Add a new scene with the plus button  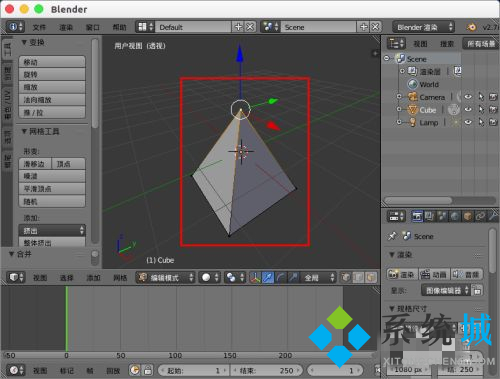tap(363, 27)
